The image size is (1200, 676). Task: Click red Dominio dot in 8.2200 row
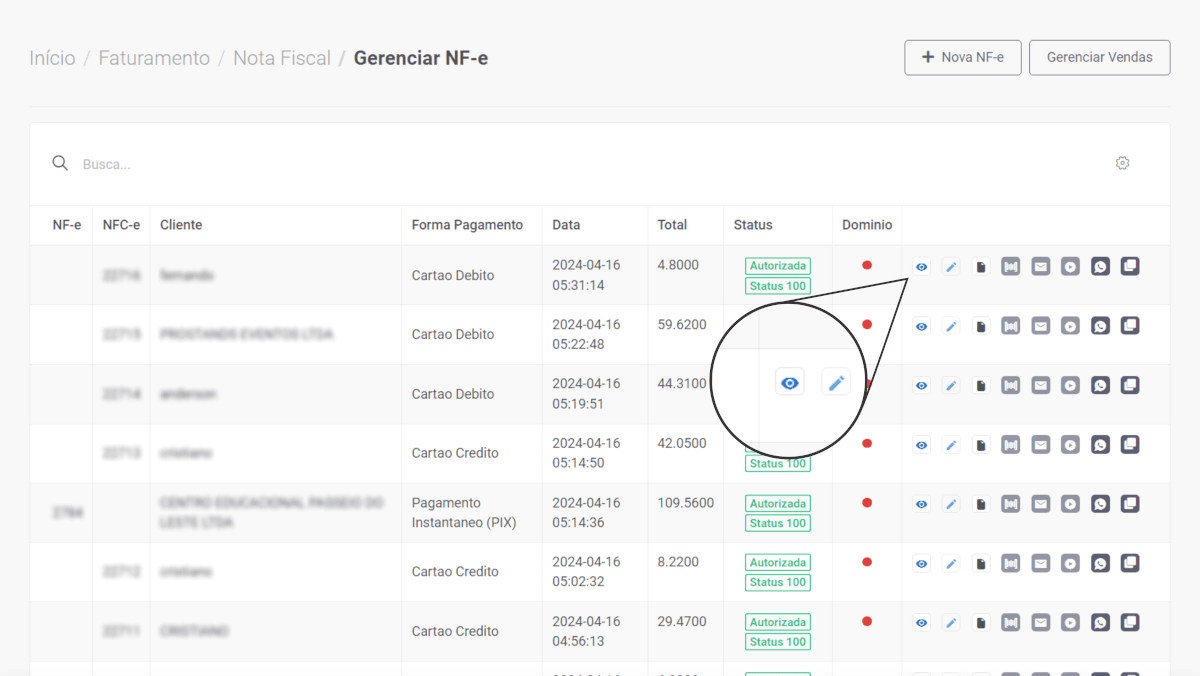pyautogui.click(x=867, y=562)
